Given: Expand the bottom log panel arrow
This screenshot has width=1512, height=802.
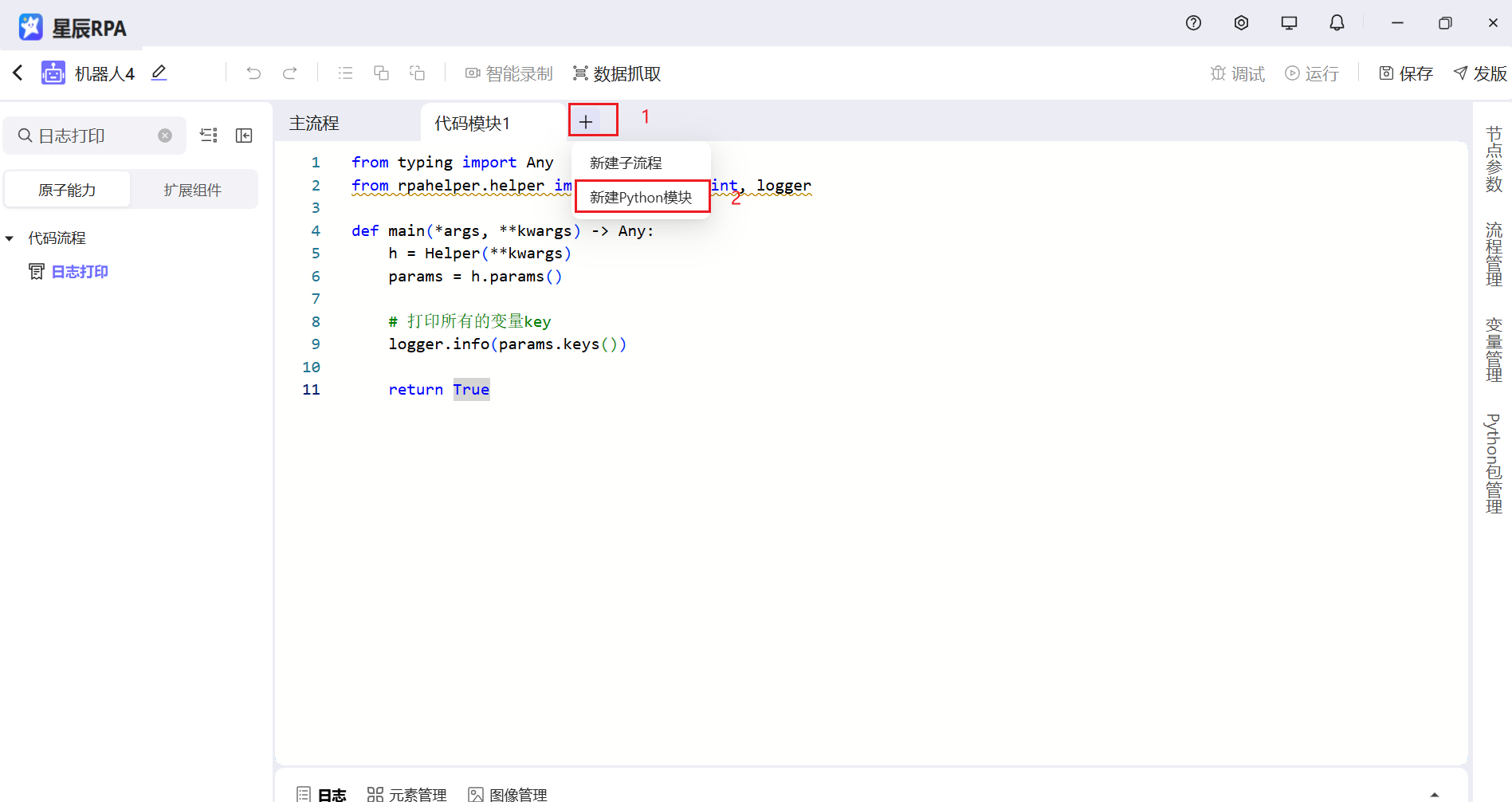Looking at the screenshot, I should 1435,794.
